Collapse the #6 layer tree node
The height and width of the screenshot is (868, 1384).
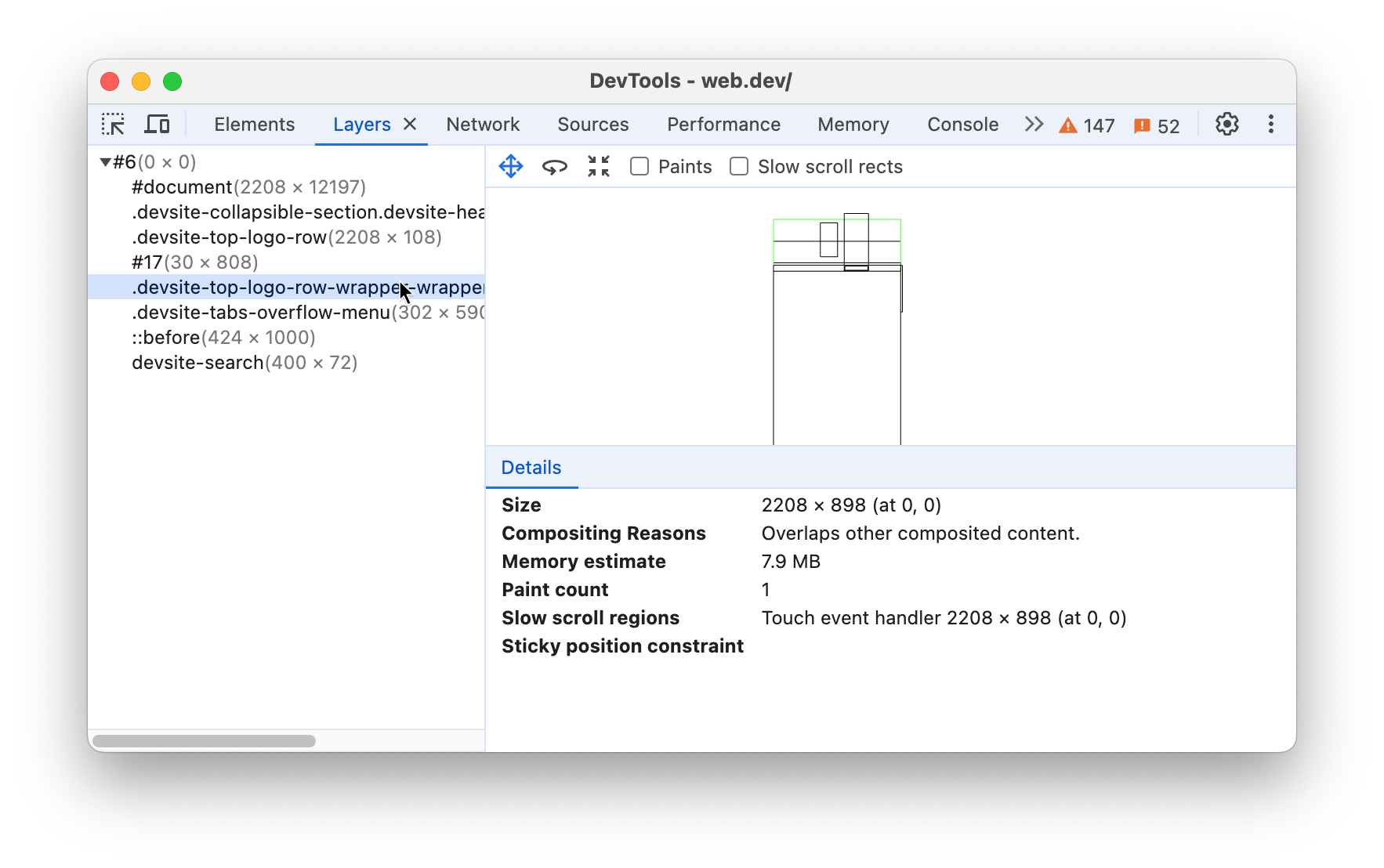[x=104, y=161]
